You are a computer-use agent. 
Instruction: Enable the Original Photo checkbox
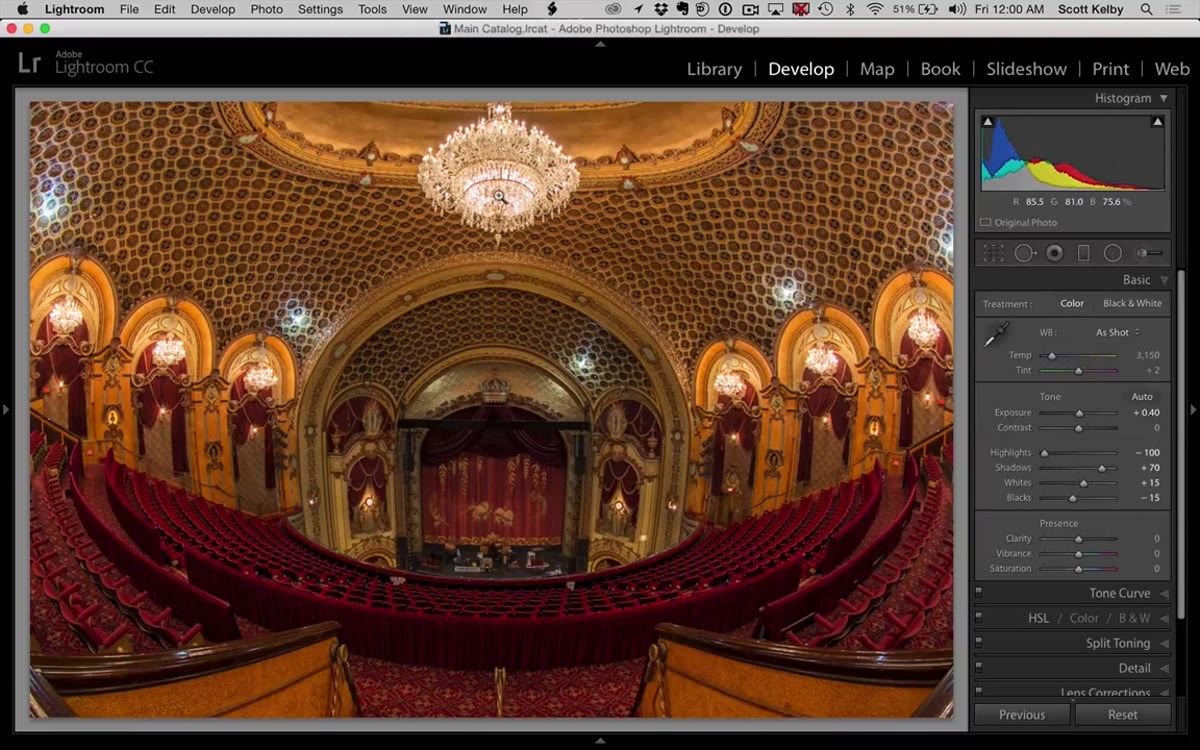click(986, 223)
